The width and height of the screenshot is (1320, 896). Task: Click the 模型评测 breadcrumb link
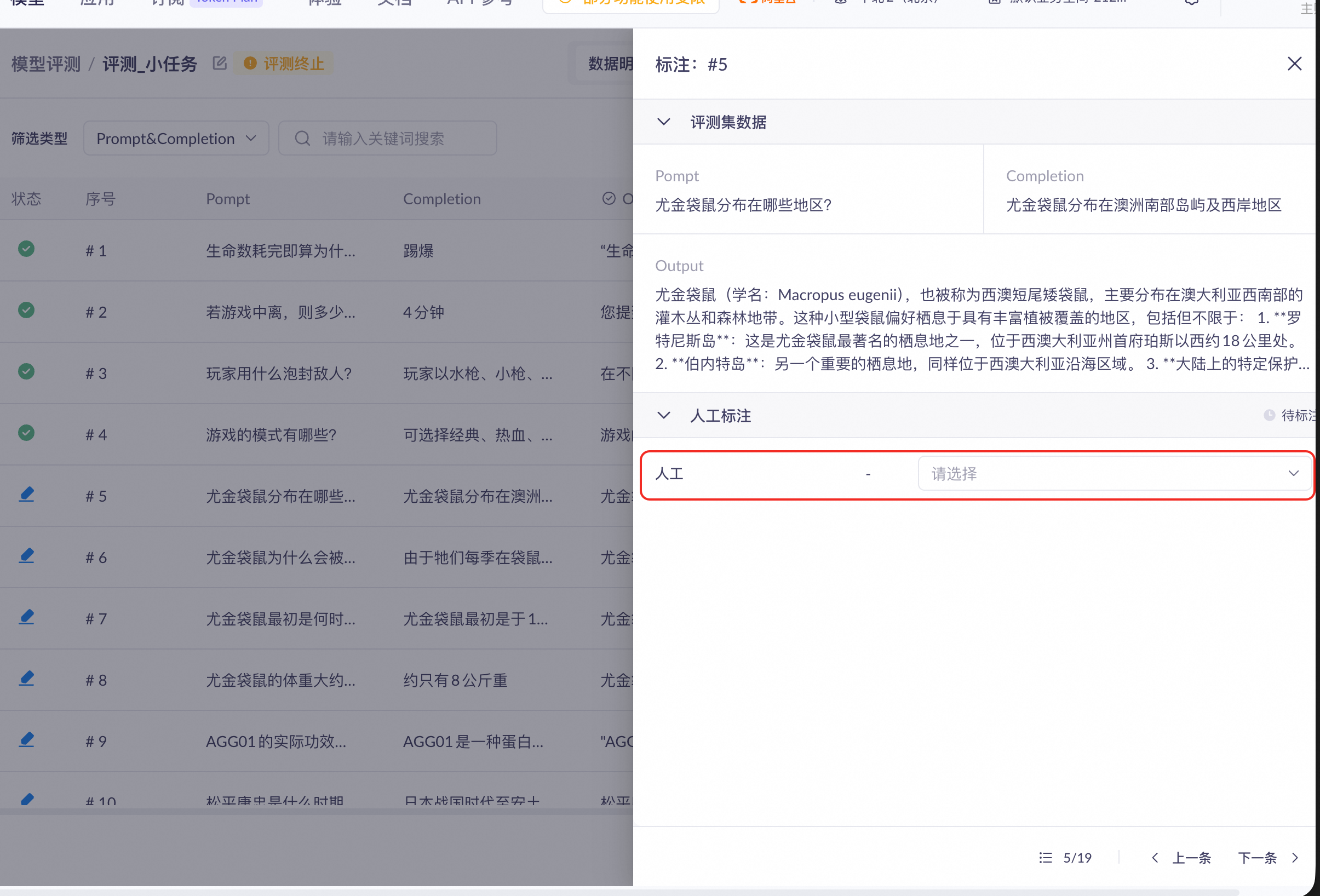click(46, 64)
